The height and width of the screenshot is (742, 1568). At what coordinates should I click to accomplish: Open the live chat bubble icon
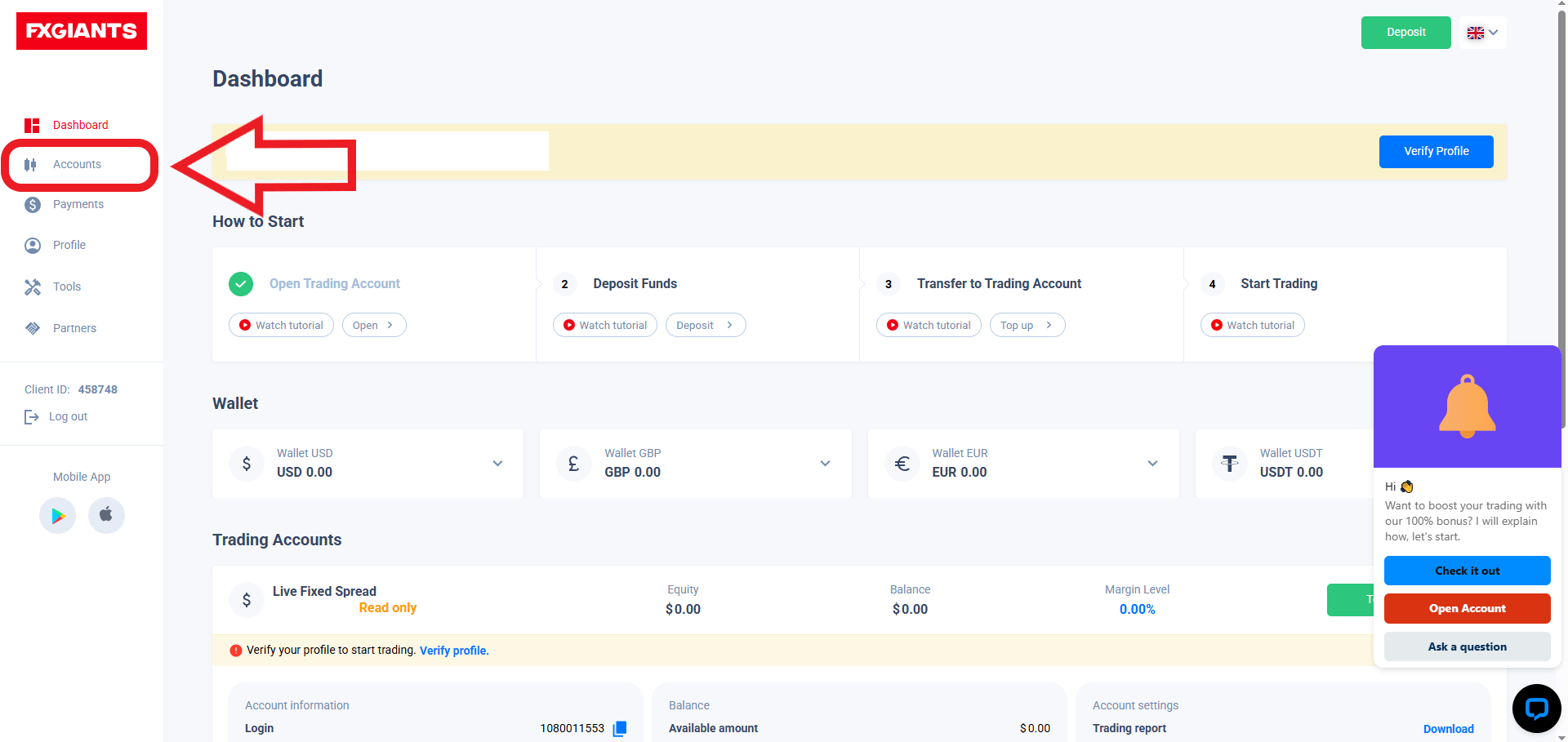click(x=1536, y=709)
